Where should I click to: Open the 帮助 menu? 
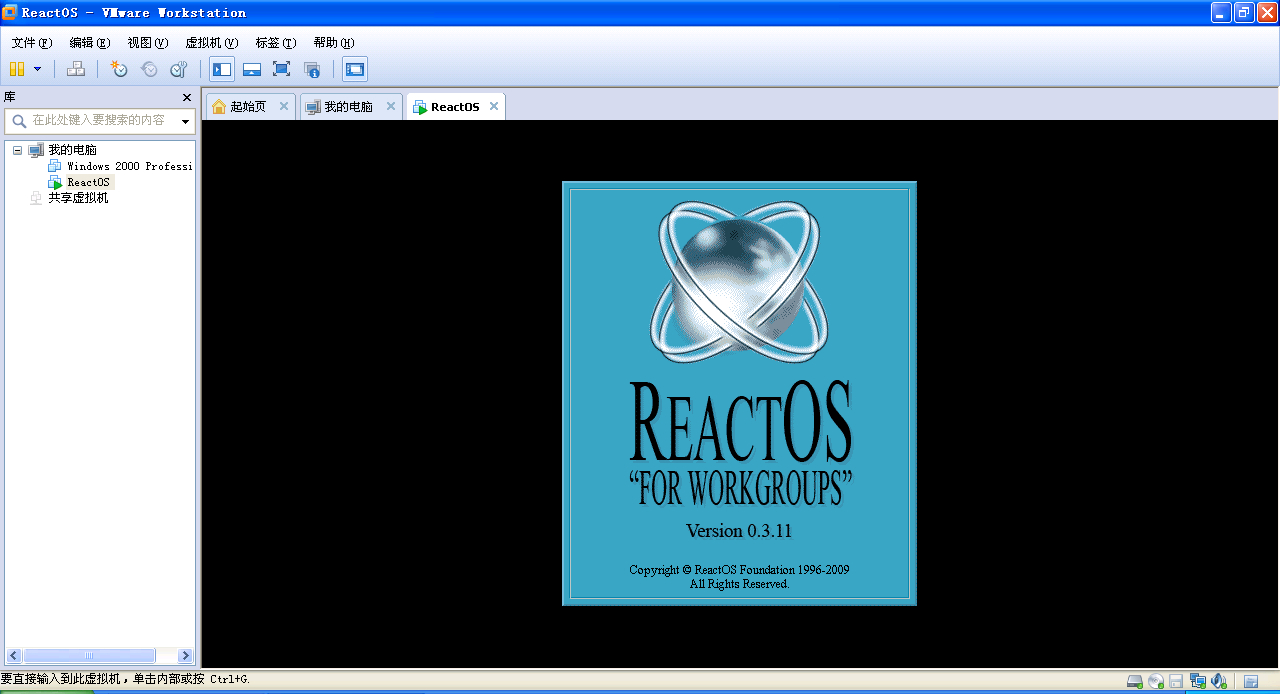click(x=334, y=43)
